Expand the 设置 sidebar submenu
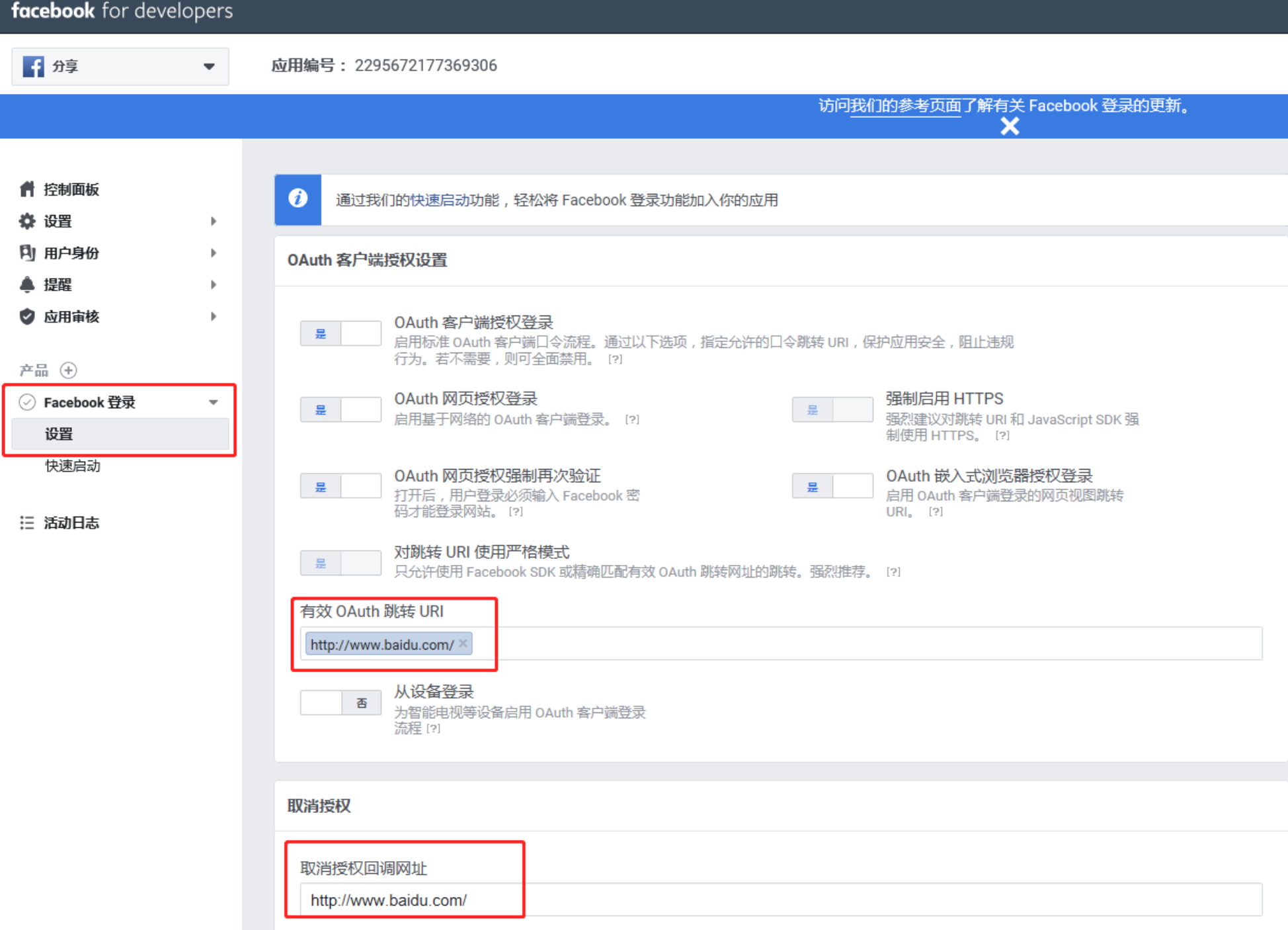Viewport: 1288px width, 930px height. pos(213,221)
